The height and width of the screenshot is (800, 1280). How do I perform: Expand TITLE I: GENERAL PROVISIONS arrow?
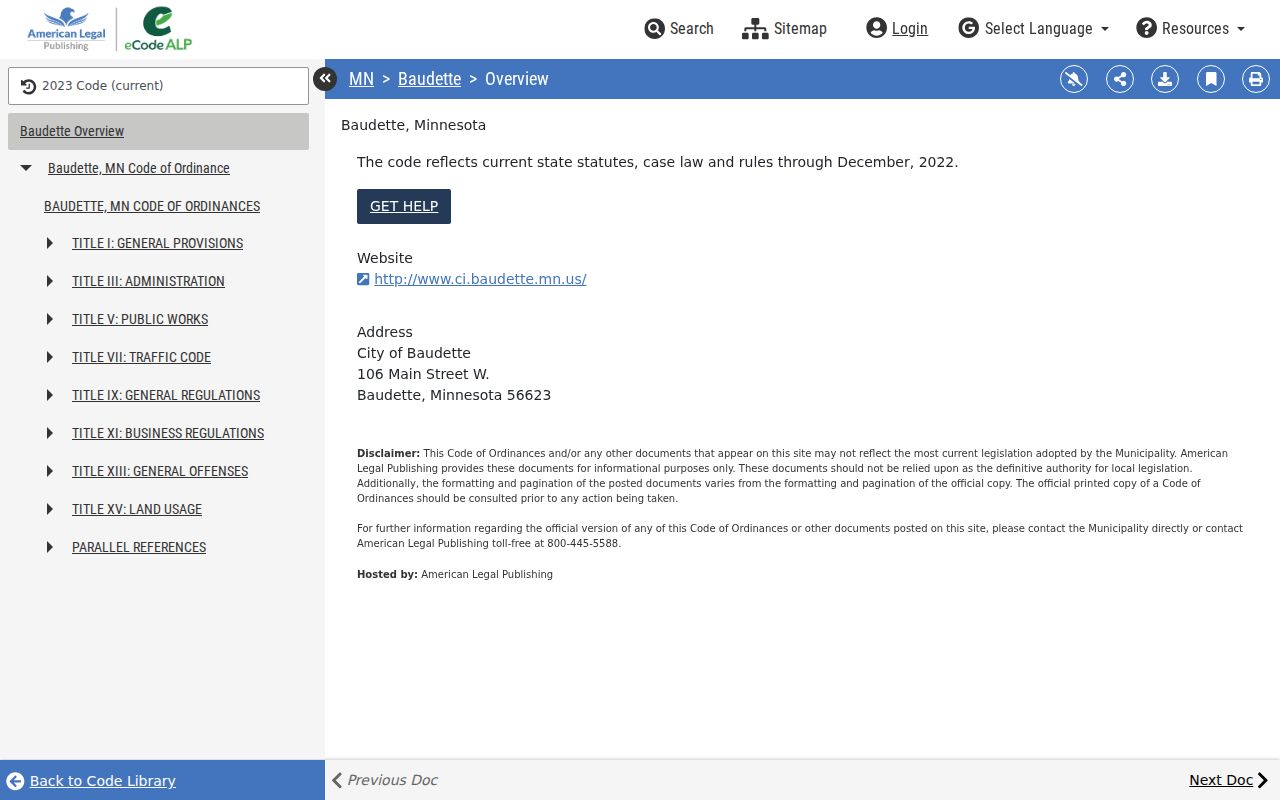pyautogui.click(x=50, y=243)
